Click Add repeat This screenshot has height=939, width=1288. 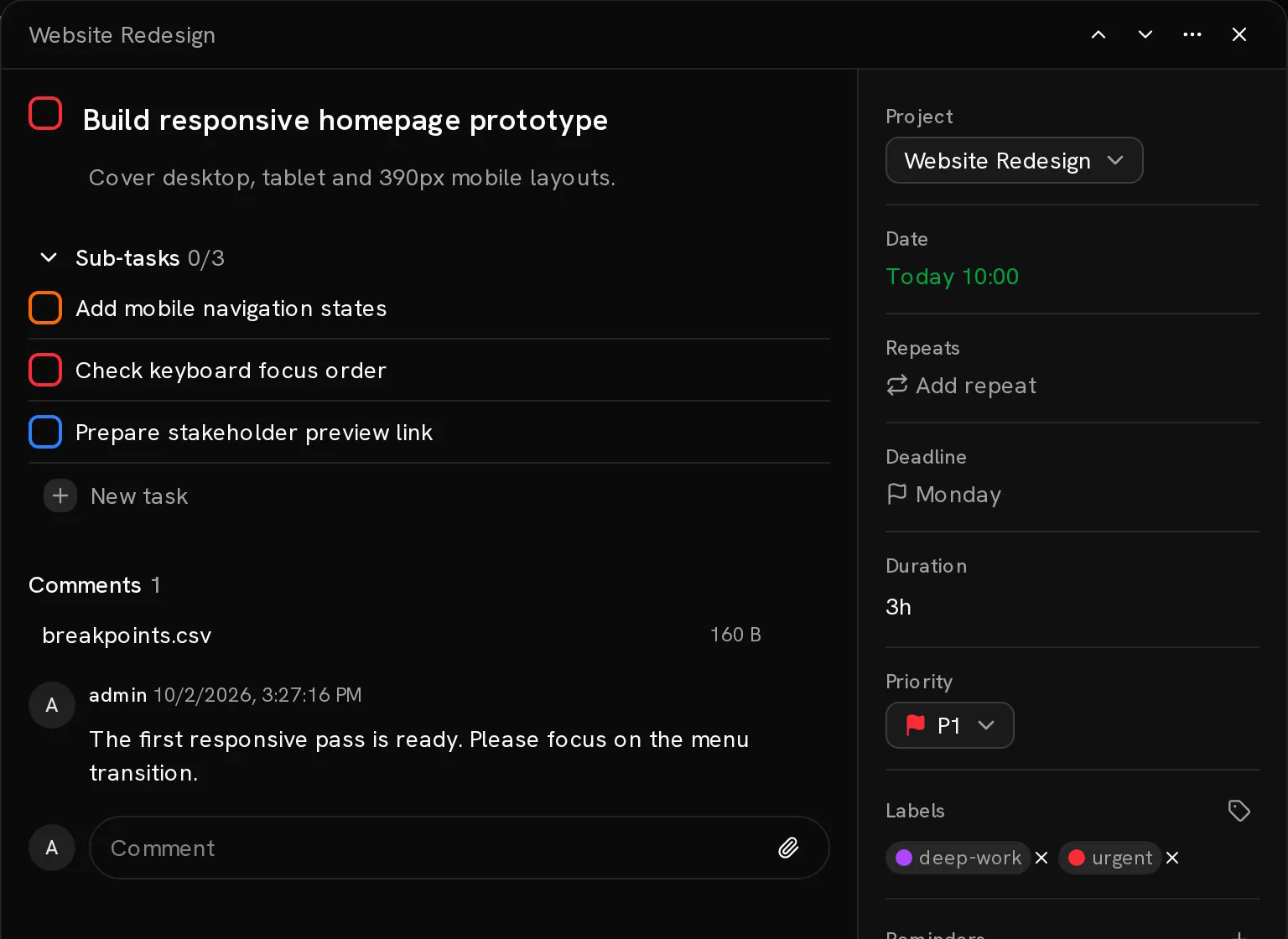coord(961,386)
